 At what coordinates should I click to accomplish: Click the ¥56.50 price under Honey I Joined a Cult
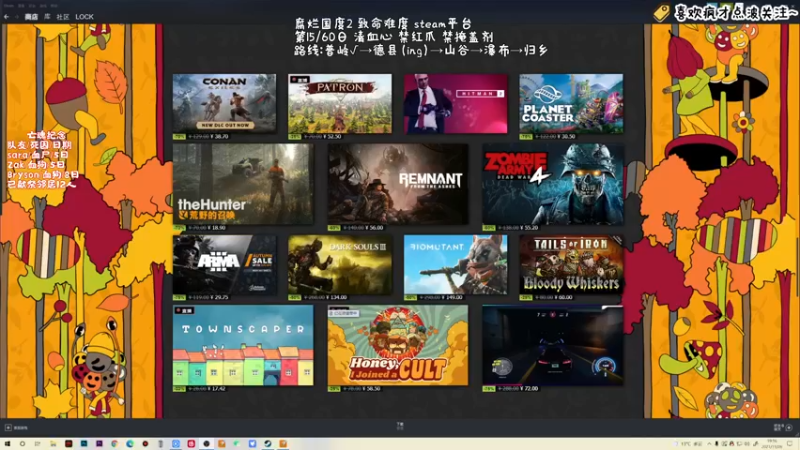pyautogui.click(x=370, y=389)
